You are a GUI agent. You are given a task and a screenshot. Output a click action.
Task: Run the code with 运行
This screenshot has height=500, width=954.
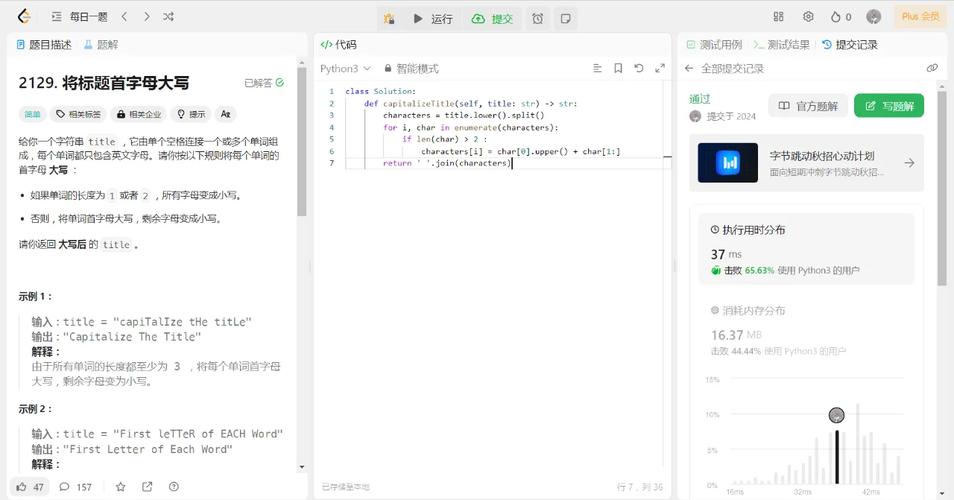(433, 19)
